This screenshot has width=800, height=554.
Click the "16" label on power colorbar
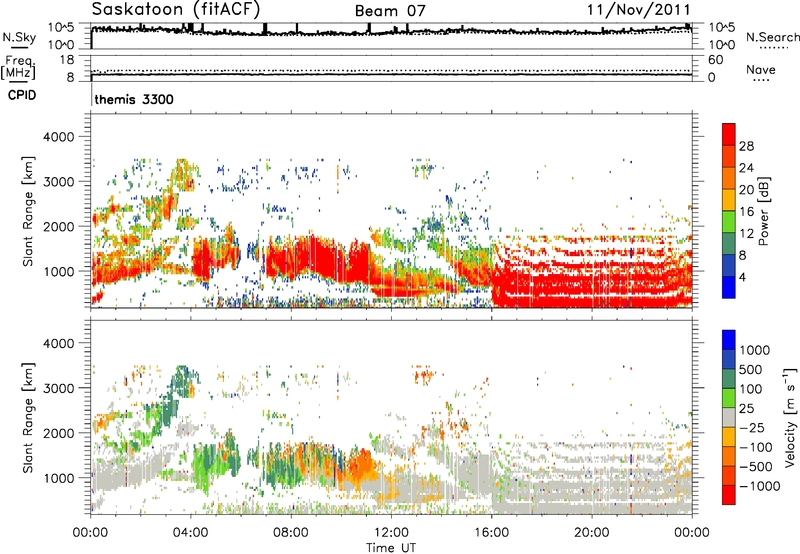(x=746, y=212)
